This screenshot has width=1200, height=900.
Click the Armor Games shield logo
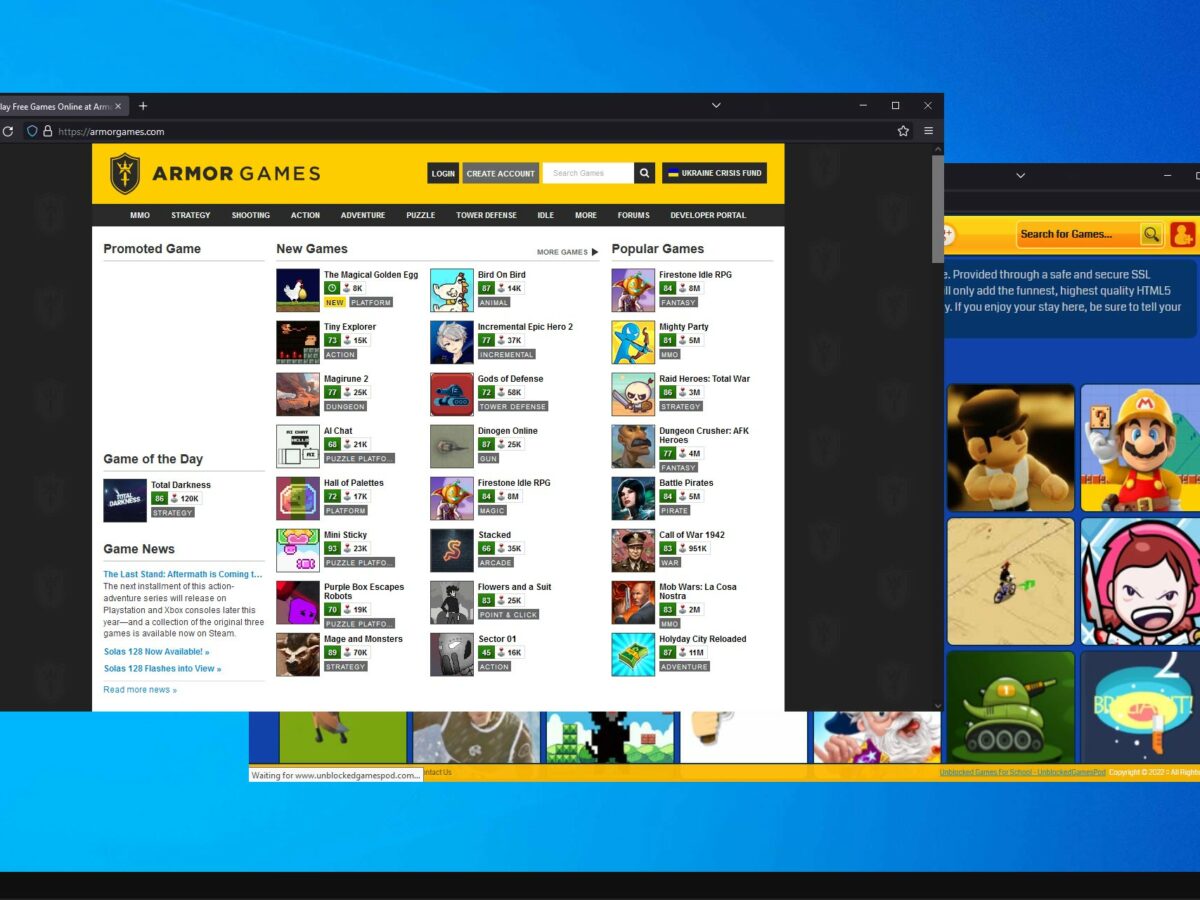(125, 173)
